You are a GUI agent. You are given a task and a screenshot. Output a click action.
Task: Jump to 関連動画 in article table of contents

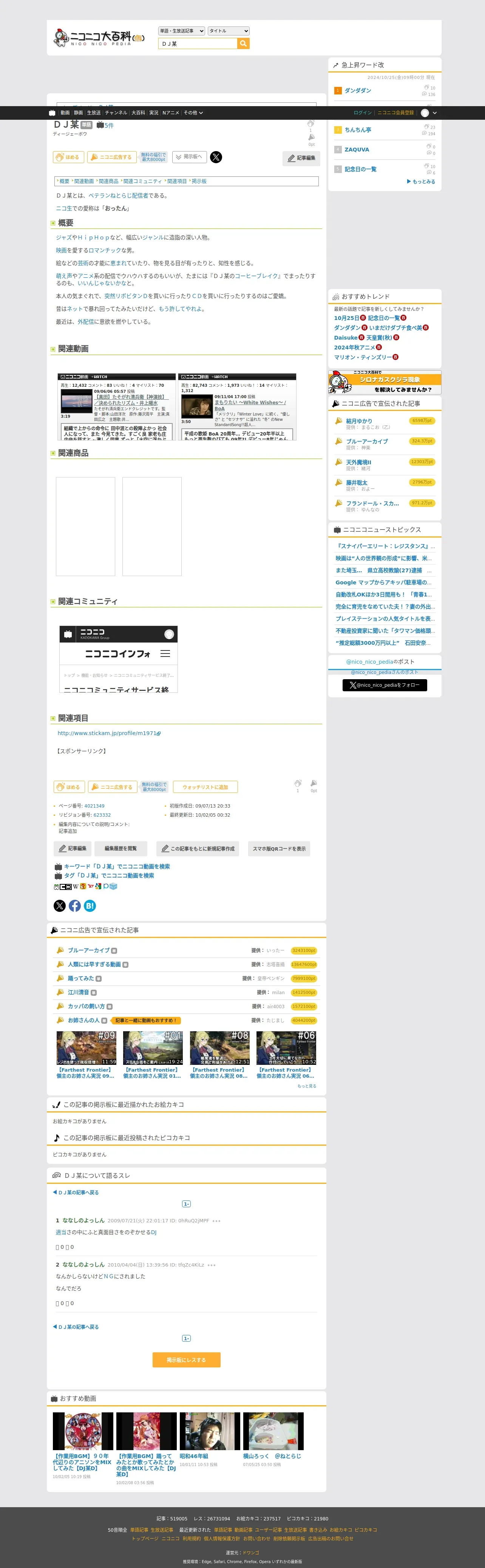[84, 181]
